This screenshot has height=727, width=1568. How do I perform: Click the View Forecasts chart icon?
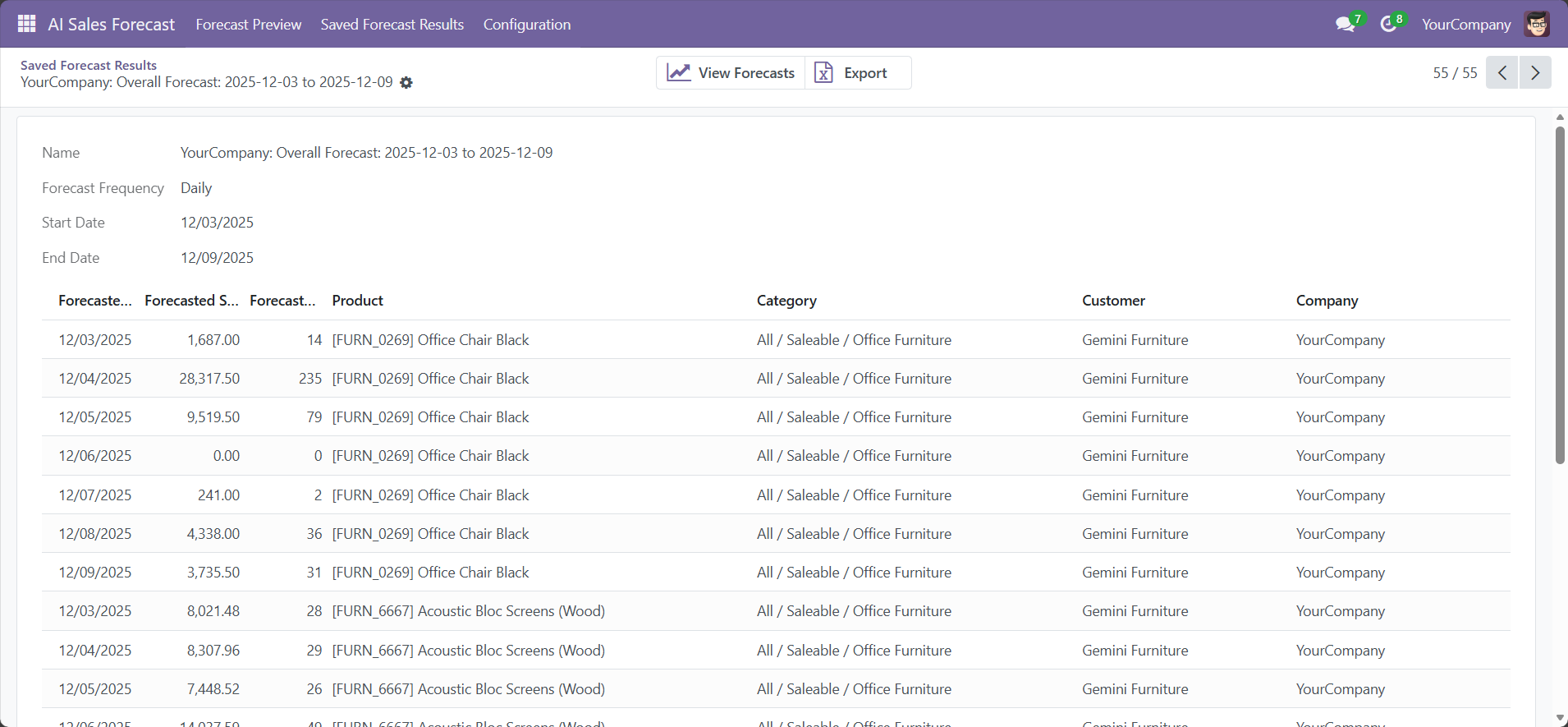pyautogui.click(x=678, y=72)
